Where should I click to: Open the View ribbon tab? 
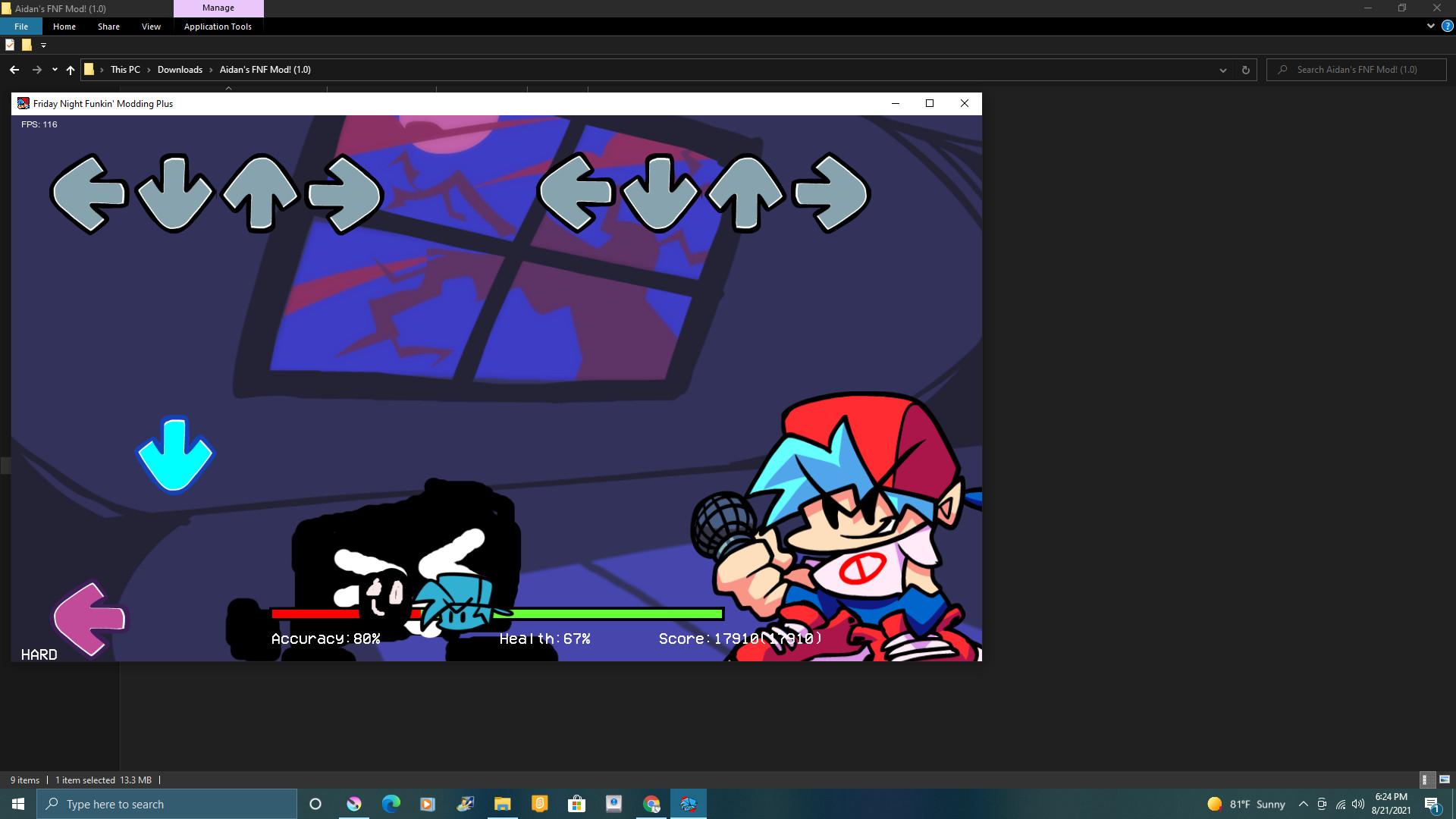click(x=151, y=27)
